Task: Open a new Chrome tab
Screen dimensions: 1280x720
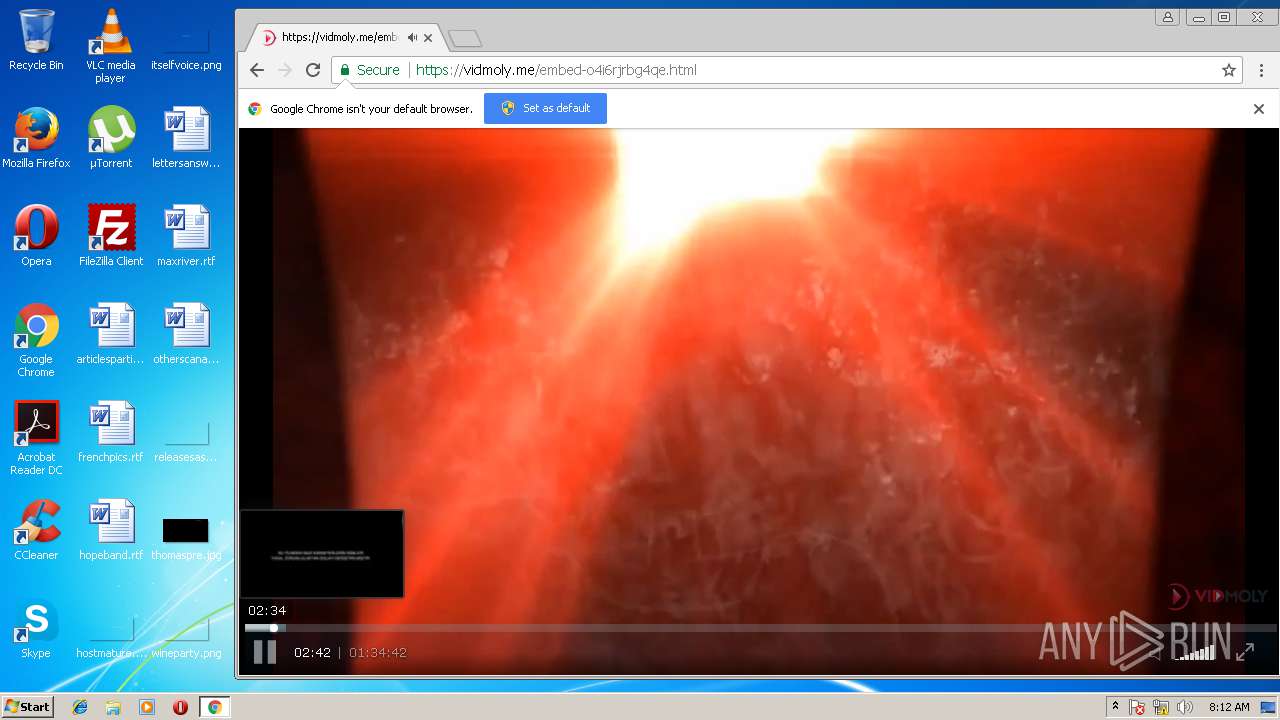Action: [x=465, y=38]
